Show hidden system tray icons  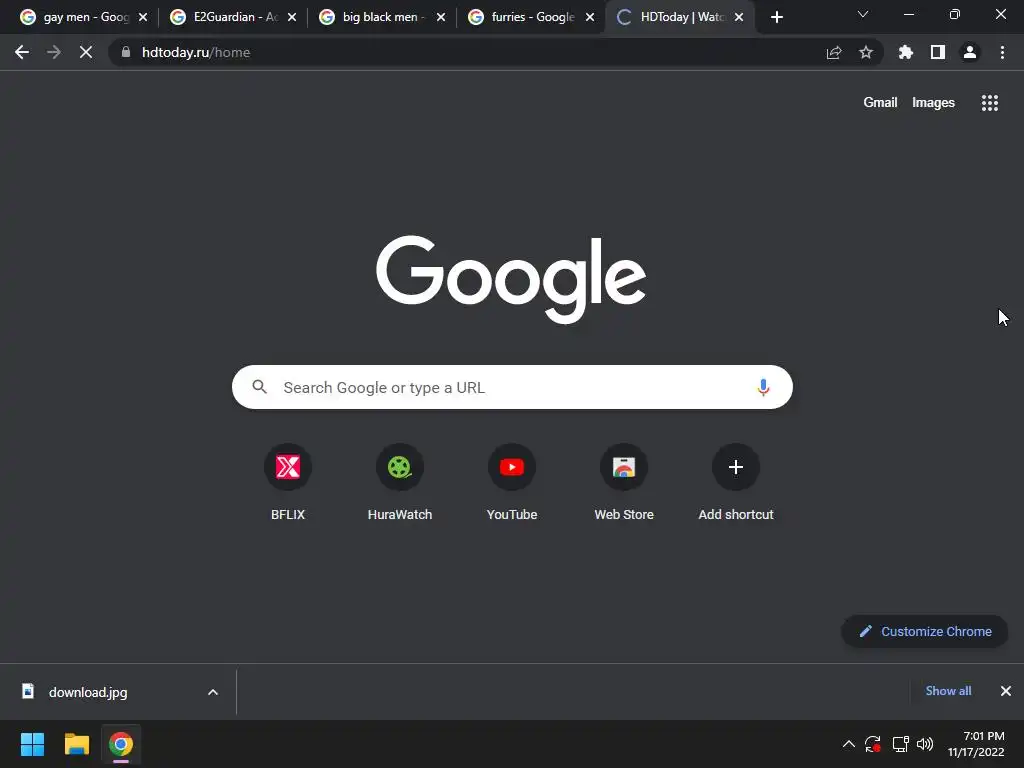pyautogui.click(x=849, y=744)
